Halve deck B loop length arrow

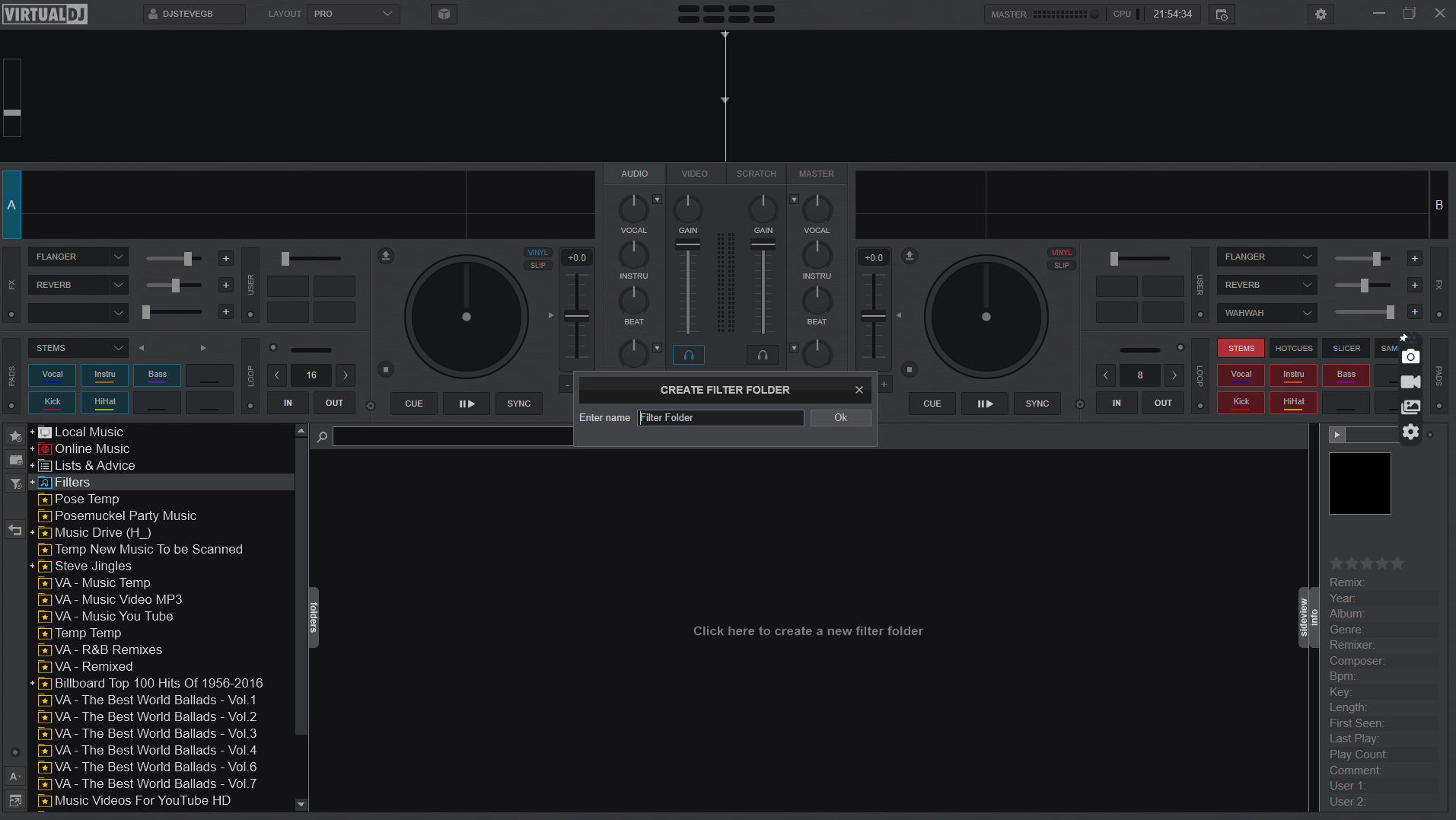pyautogui.click(x=1106, y=375)
